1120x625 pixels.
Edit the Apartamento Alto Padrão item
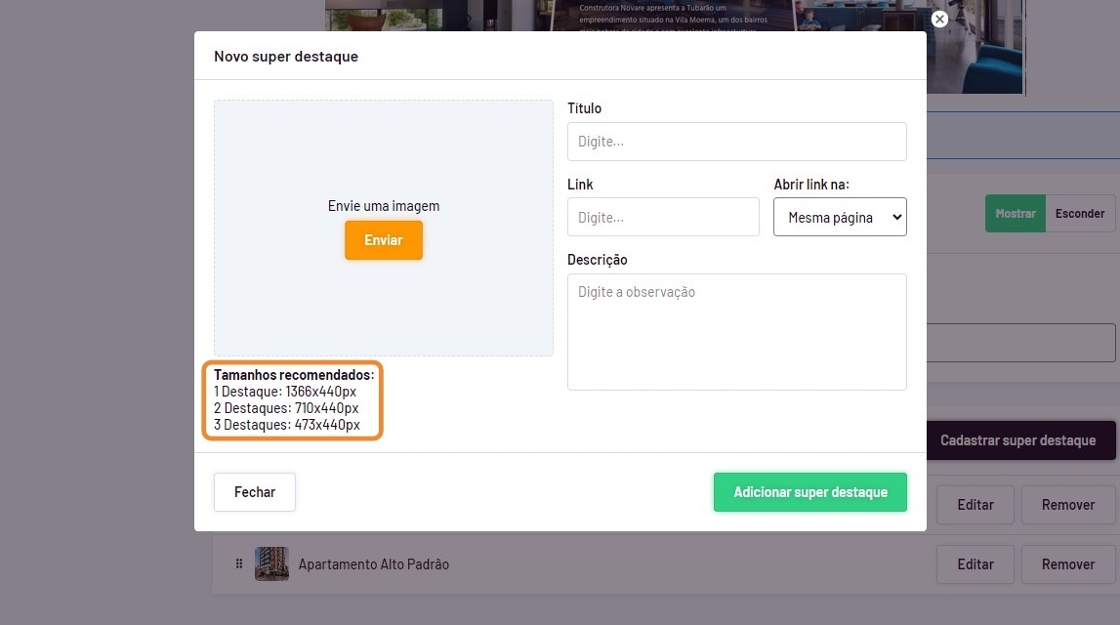[975, 565]
